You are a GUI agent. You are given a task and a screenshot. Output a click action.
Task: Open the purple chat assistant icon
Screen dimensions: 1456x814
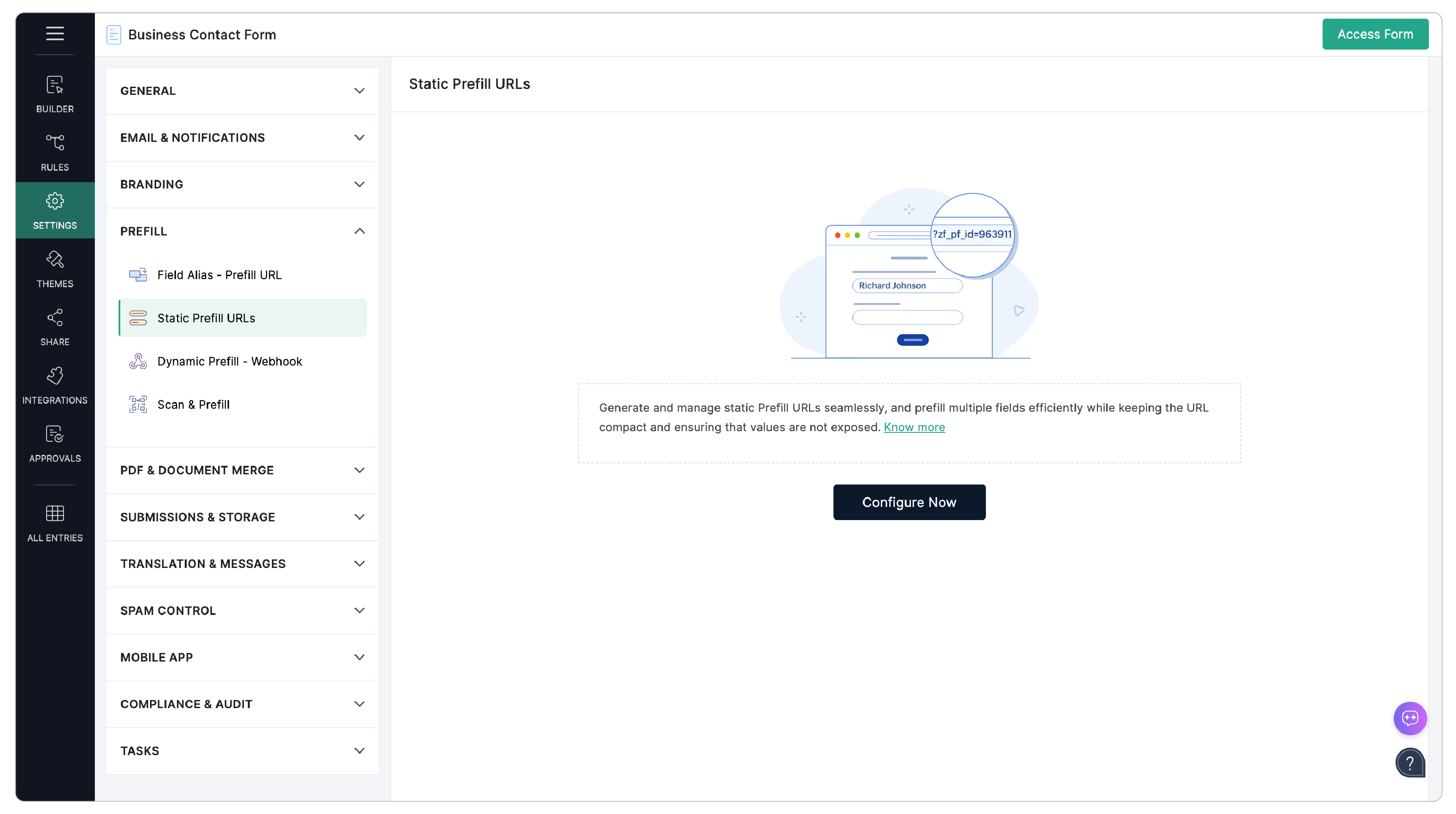pos(1410,718)
